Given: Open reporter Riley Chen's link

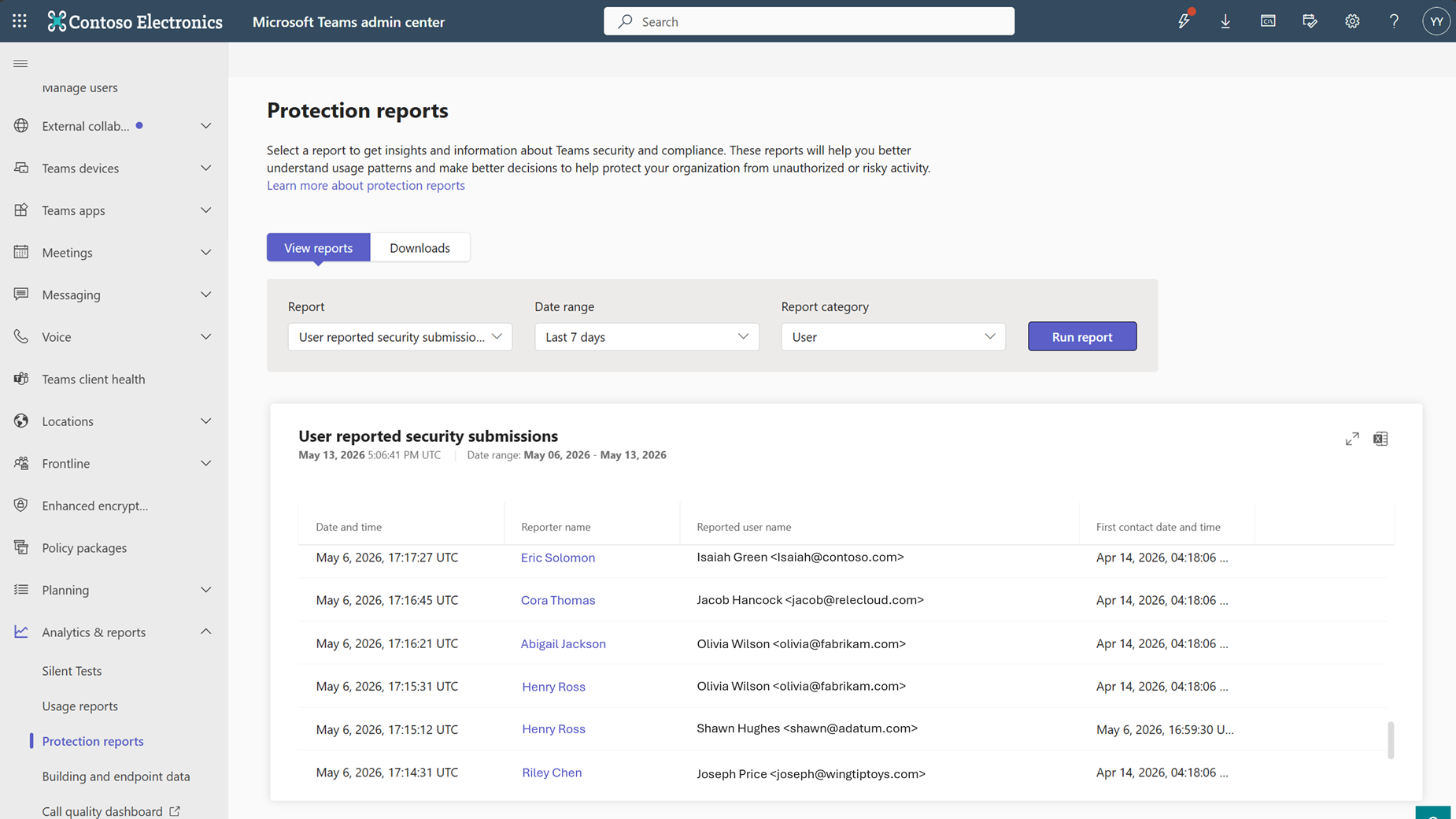Looking at the screenshot, I should tap(552, 773).
